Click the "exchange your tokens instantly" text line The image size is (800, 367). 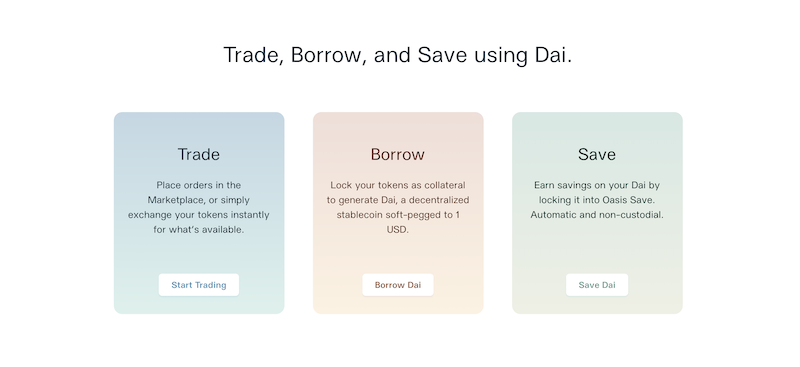click(198, 215)
